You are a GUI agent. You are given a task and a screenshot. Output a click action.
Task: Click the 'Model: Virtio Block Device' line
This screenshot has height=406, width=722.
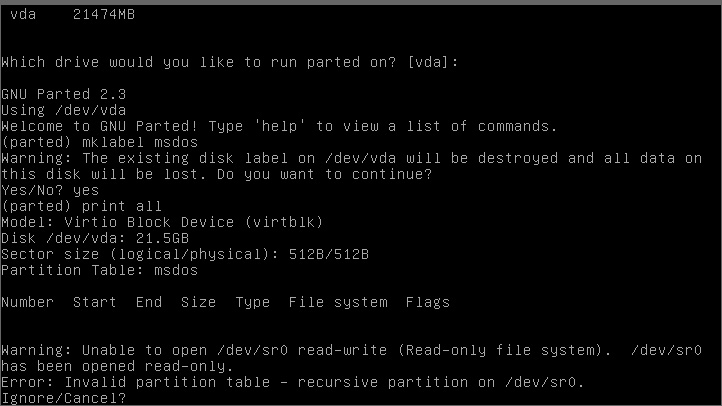(162, 222)
